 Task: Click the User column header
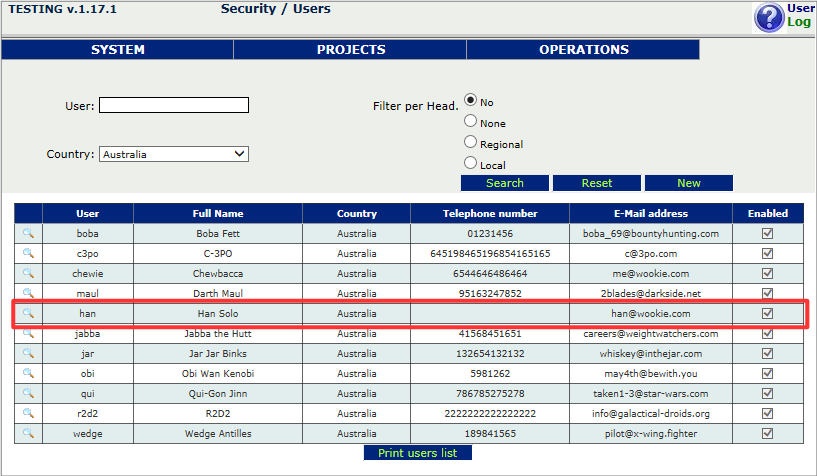coord(88,214)
